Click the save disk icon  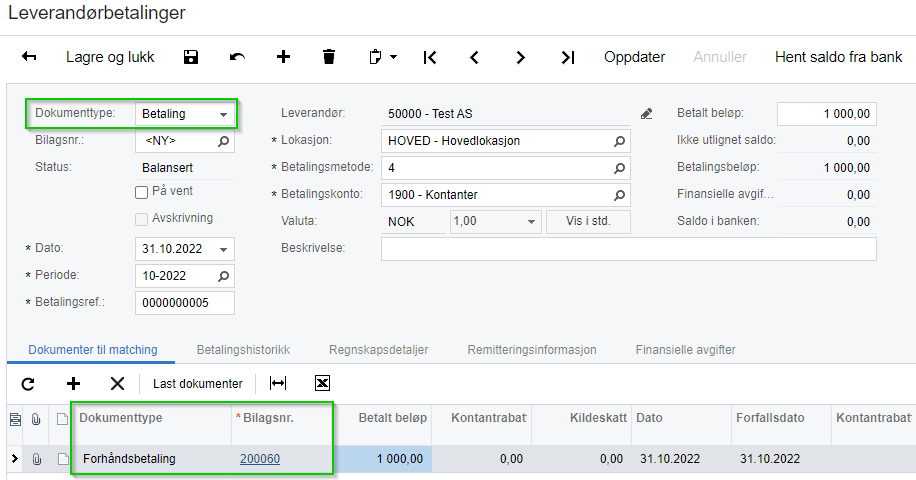(x=191, y=57)
